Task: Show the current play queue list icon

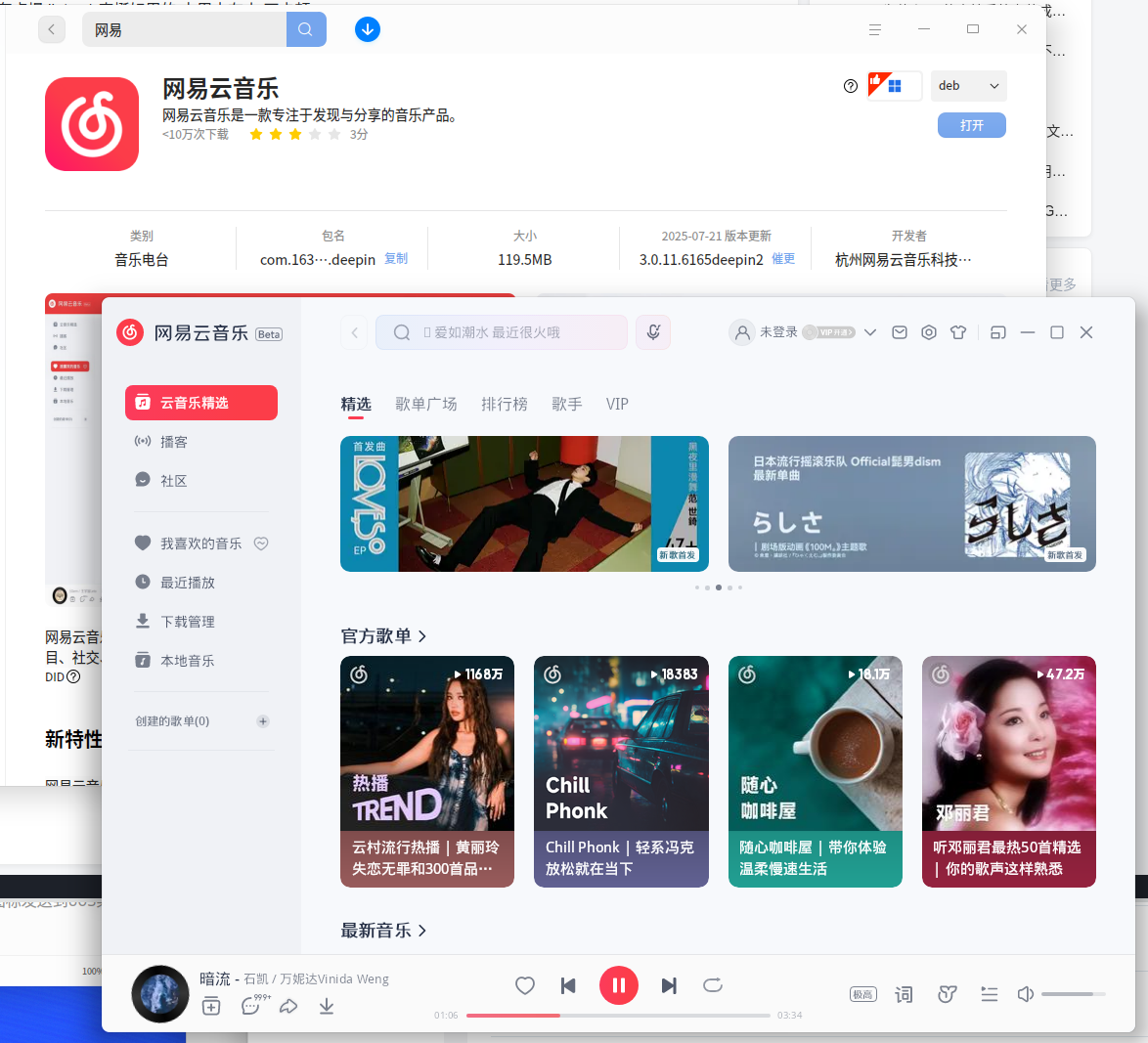Action: [990, 994]
